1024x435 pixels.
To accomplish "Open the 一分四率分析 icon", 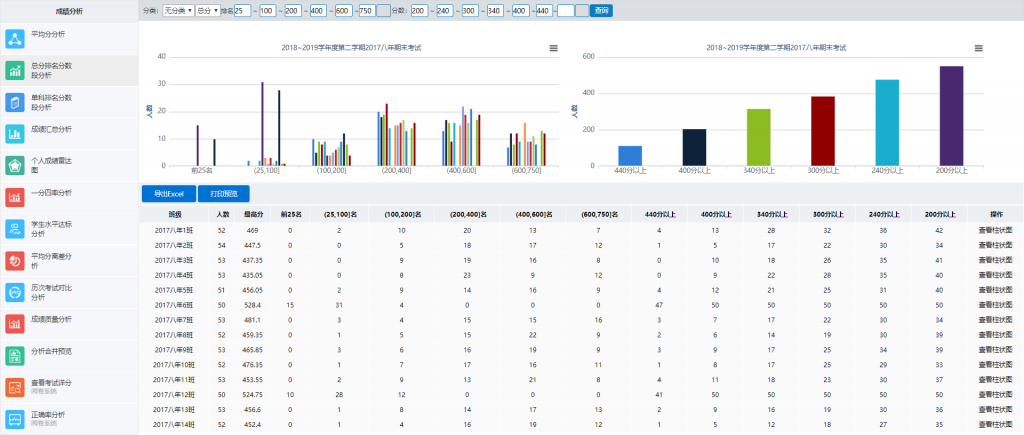I will pyautogui.click(x=15, y=197).
